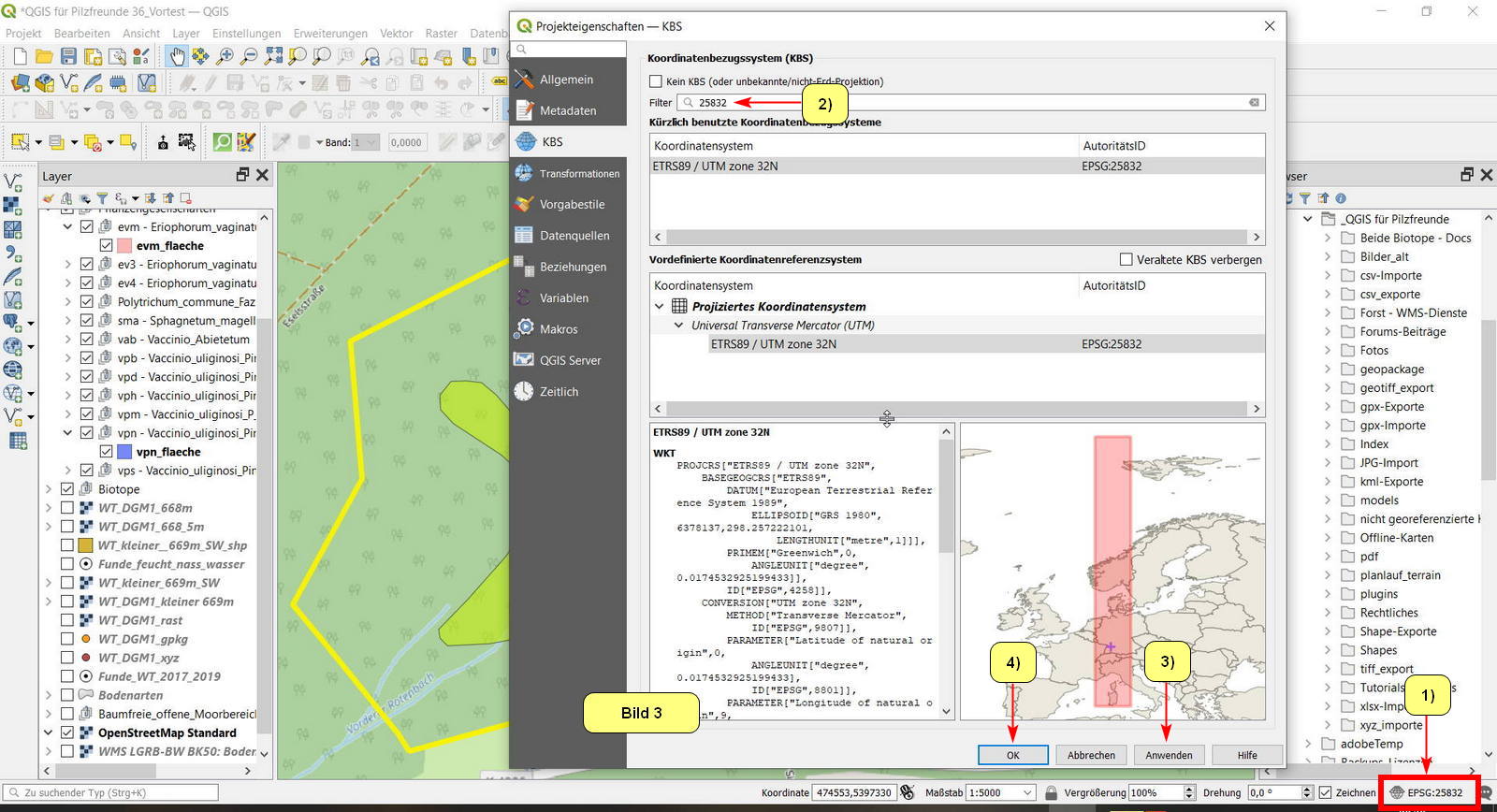
Task: Select the Pan Map hand tool
Action: click(x=177, y=57)
